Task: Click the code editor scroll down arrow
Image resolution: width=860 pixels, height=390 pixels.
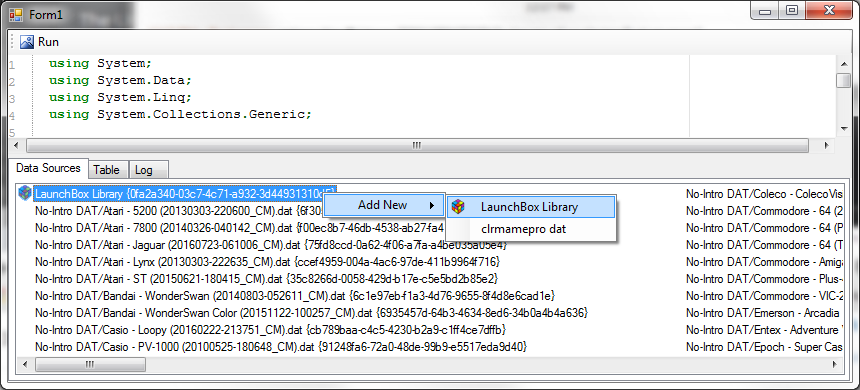Action: point(844,129)
